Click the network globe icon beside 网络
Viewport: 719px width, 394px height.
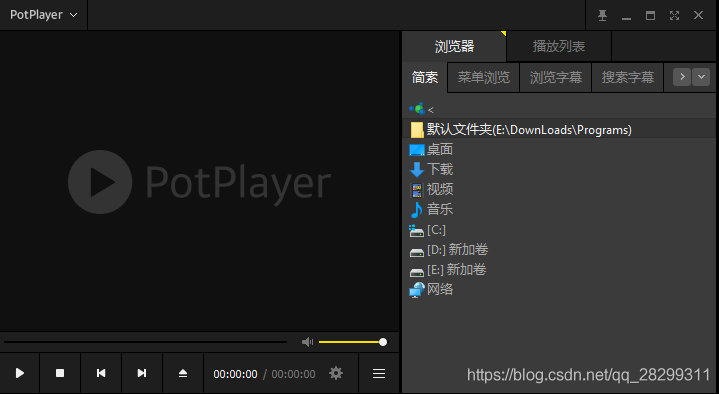click(417, 290)
